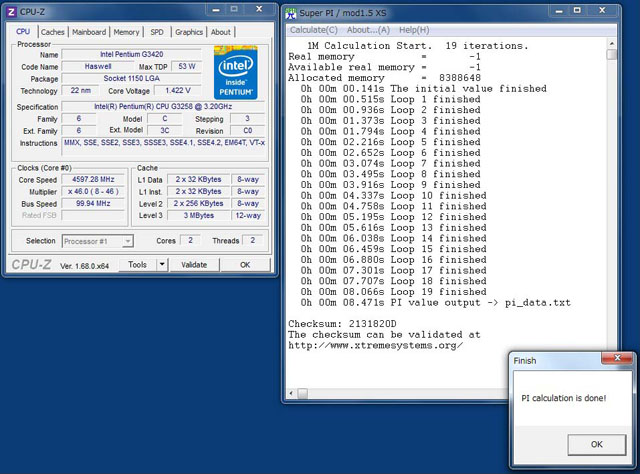Click the horizontal scrollbar thumb in Super PI
The height and width of the screenshot is (474, 640).
coord(302,394)
